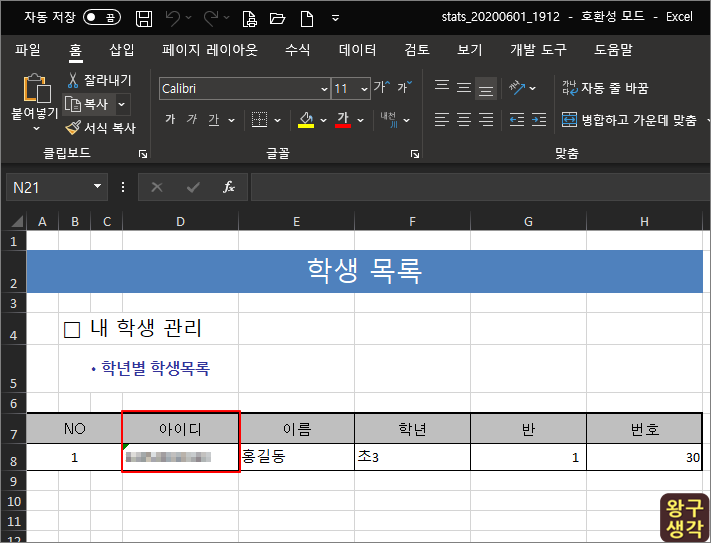Click the increase font size icon

pyautogui.click(x=382, y=87)
